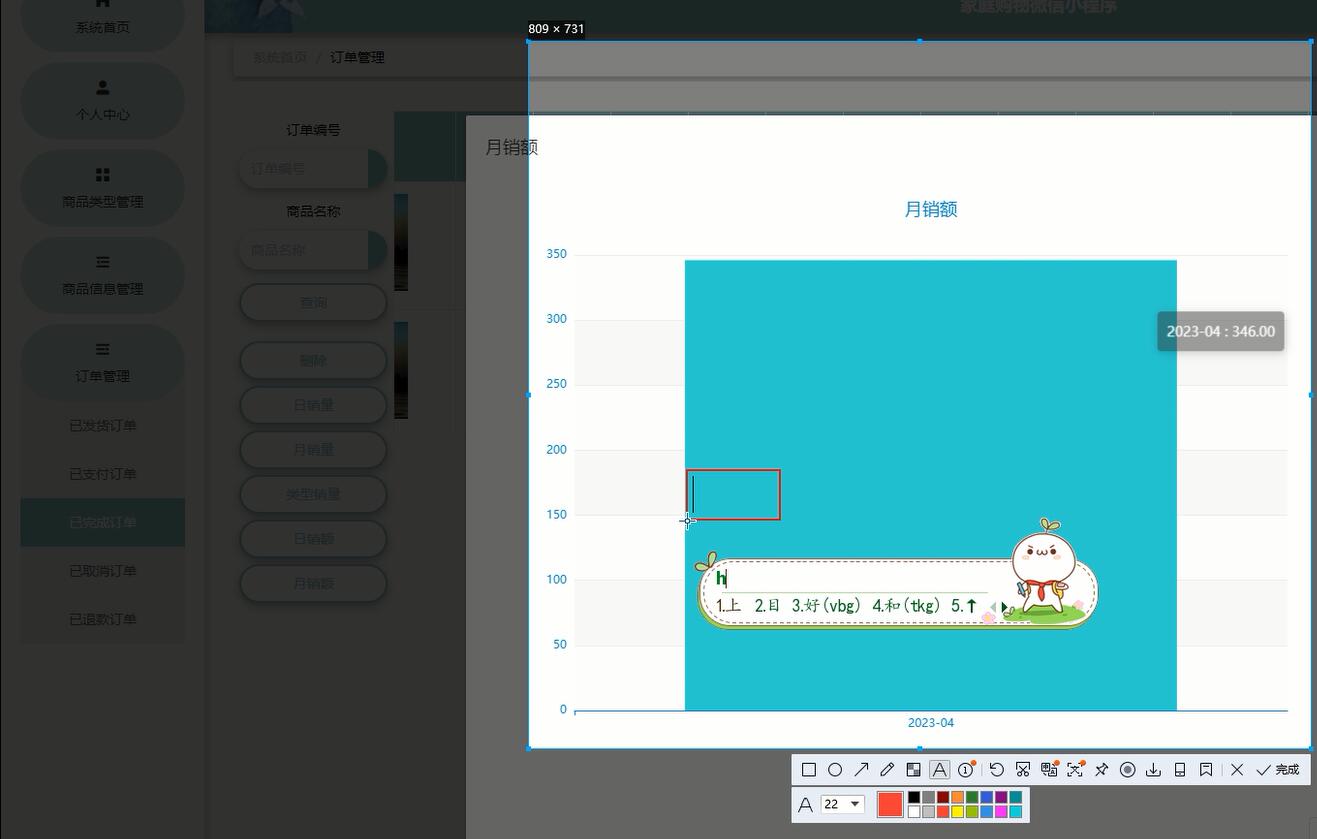The width and height of the screenshot is (1317, 839).
Task: Click the bookmark collect icon
Action: [1206, 769]
